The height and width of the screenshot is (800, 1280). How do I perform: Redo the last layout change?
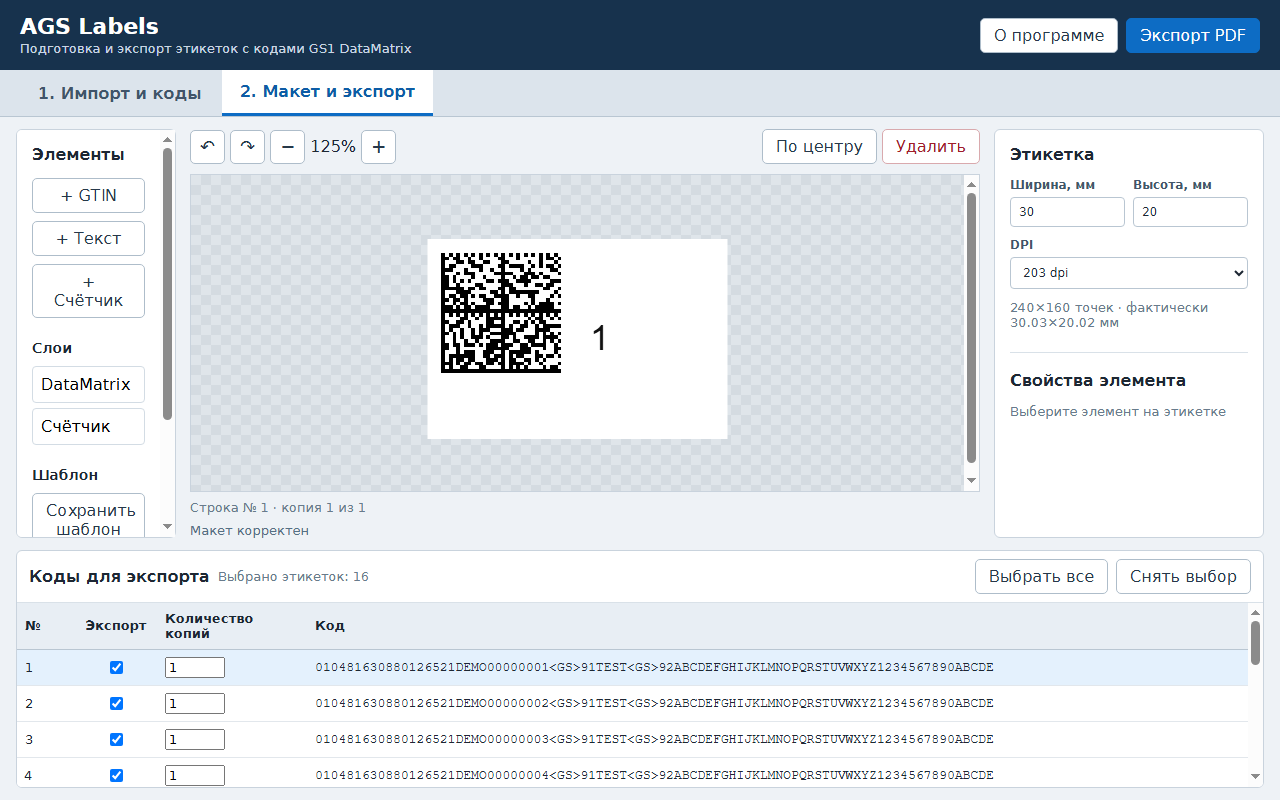pos(248,147)
